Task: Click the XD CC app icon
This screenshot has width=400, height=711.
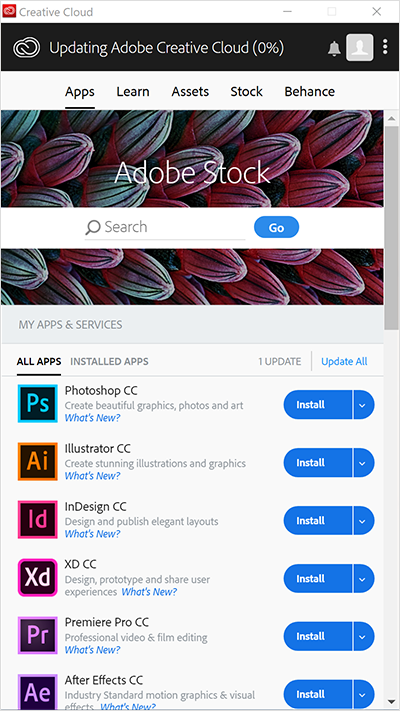Action: click(38, 578)
